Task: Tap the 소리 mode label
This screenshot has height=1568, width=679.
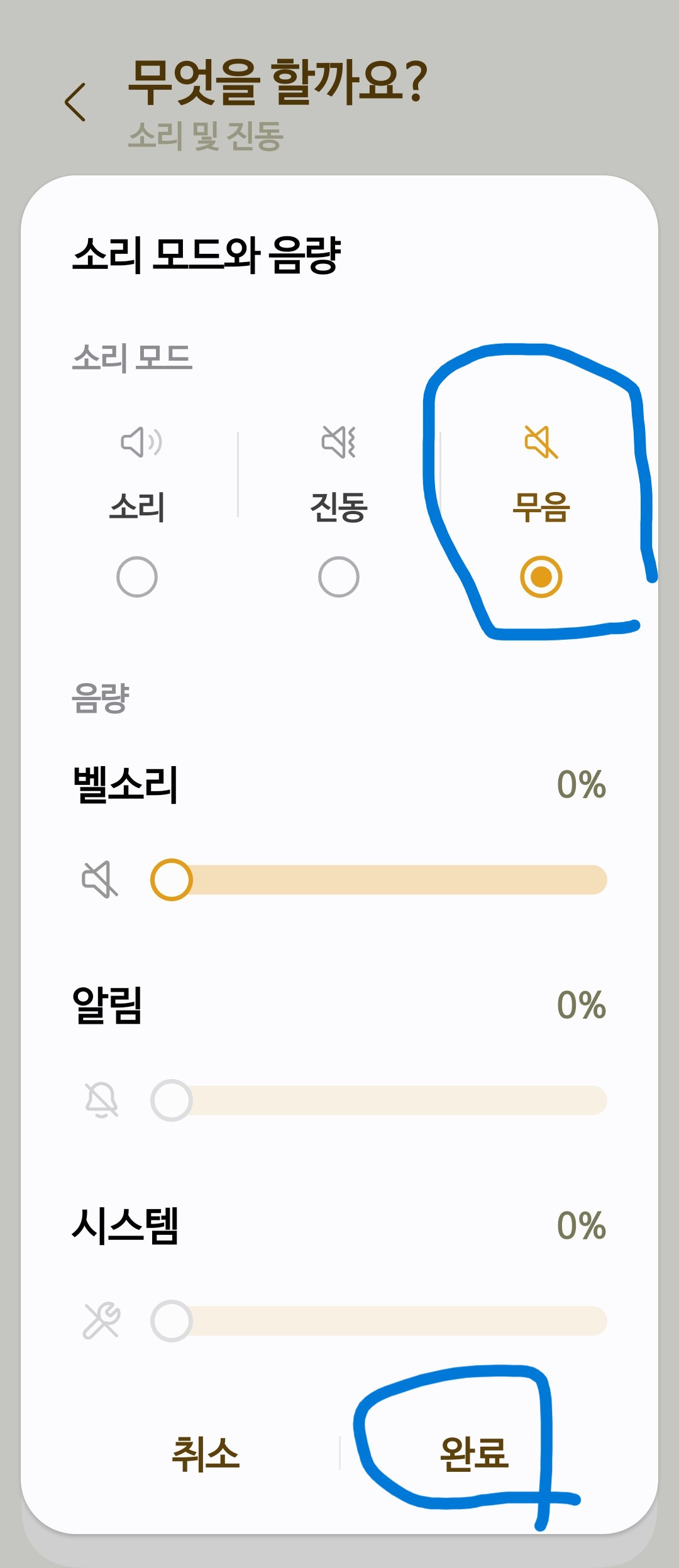Action: click(x=137, y=507)
